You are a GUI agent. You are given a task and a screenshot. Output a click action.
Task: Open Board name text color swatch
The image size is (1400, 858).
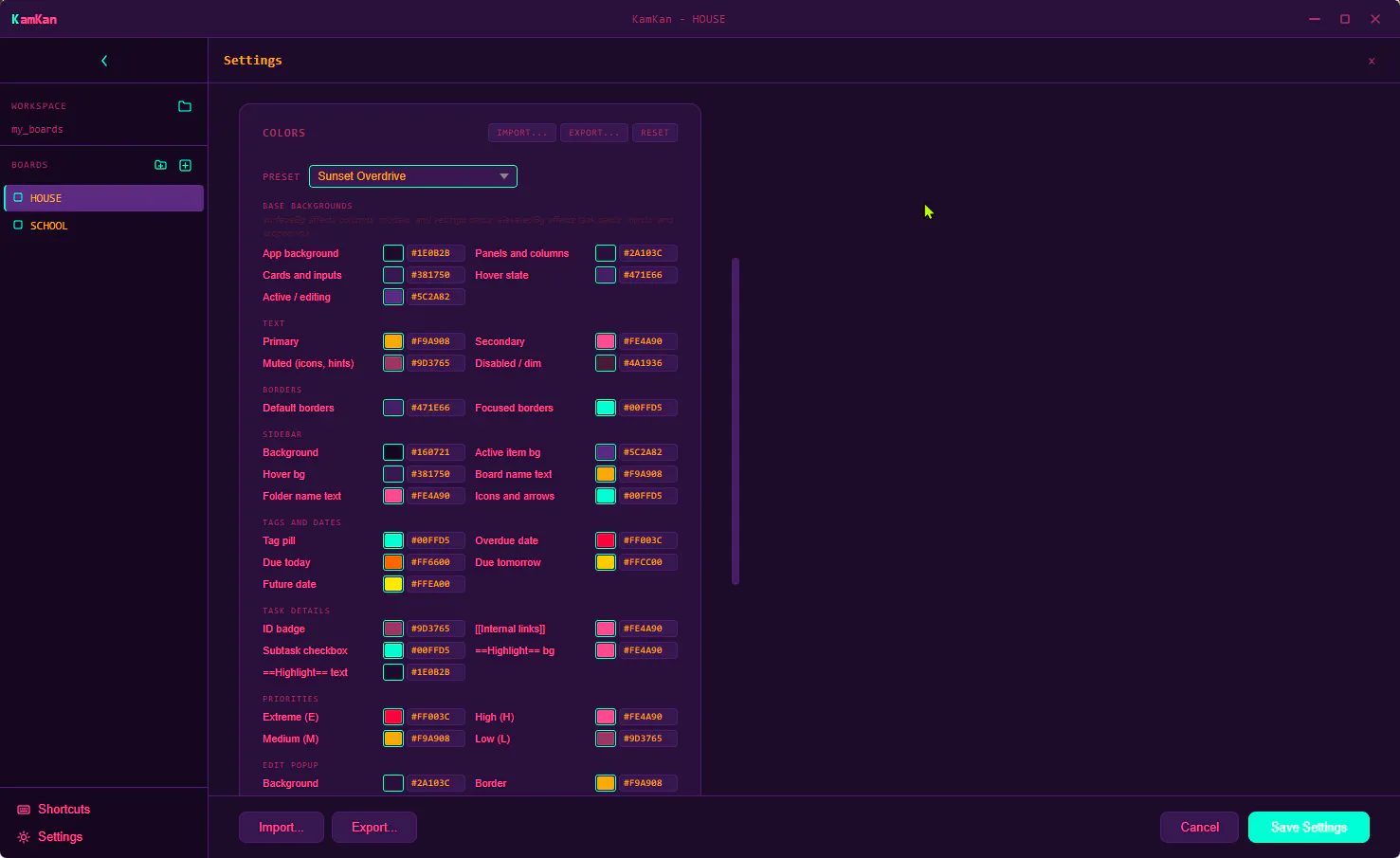click(x=606, y=474)
